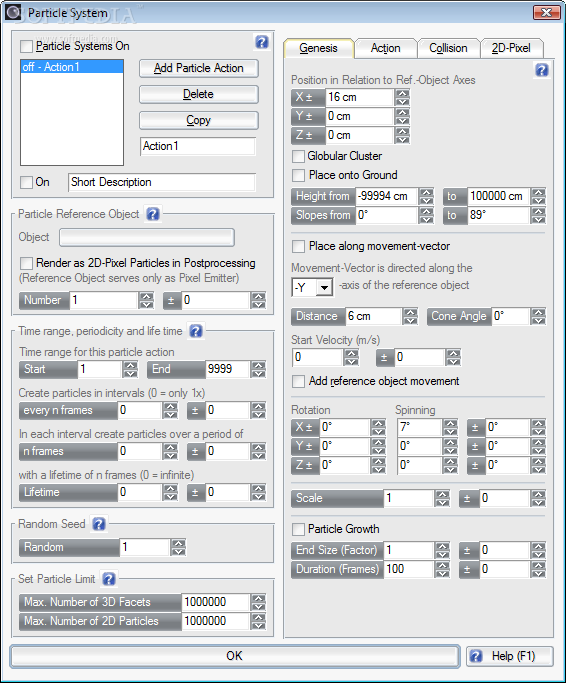The image size is (566, 683).
Task: Open help icon for Time range section
Action: click(x=196, y=331)
